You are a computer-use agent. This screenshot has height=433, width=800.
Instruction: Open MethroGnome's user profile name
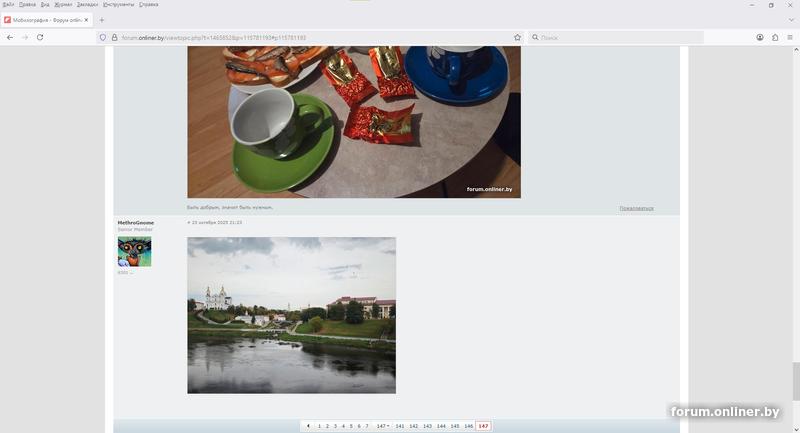[x=136, y=223]
